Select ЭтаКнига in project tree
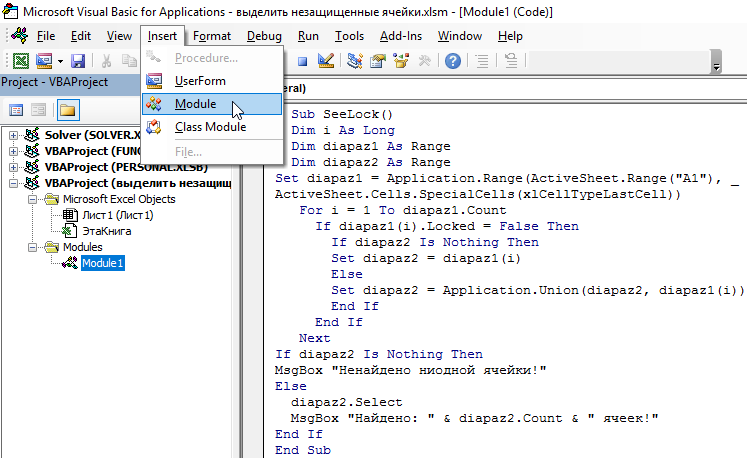 (x=106, y=231)
